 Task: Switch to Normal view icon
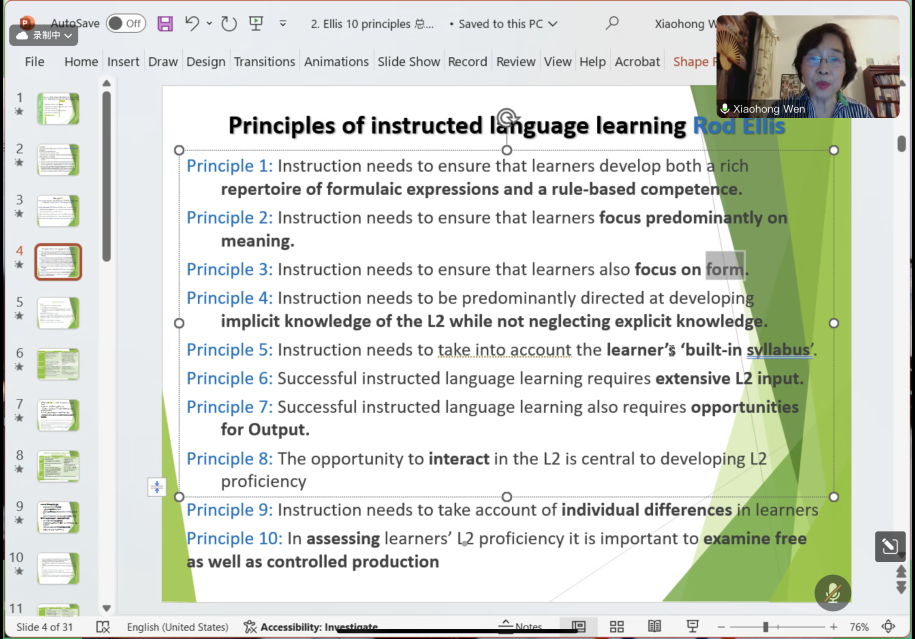click(x=578, y=627)
